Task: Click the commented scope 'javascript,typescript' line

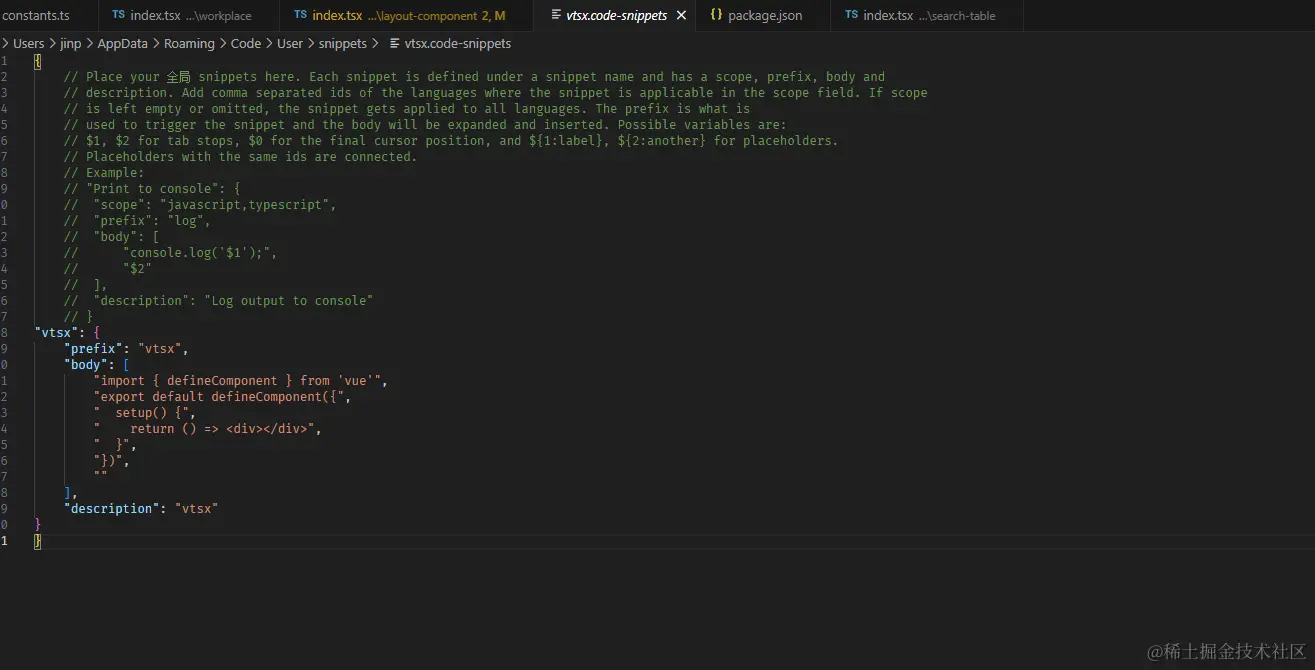Action: click(x=200, y=205)
